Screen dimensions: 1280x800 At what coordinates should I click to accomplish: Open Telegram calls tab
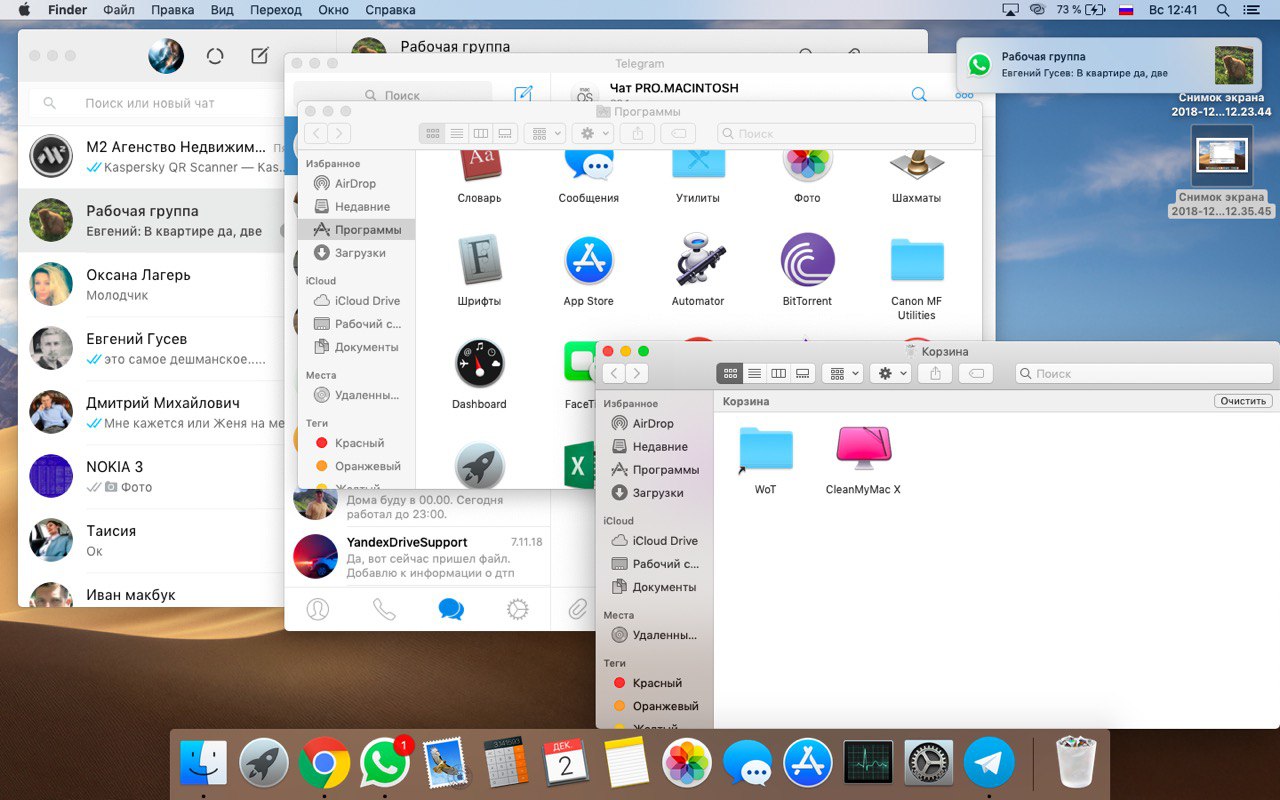point(384,609)
